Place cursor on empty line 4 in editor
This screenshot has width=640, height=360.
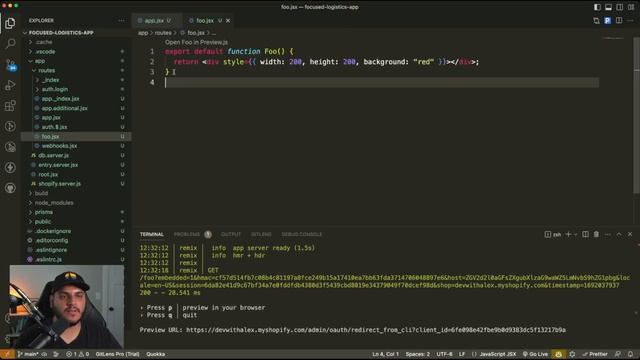382,82
